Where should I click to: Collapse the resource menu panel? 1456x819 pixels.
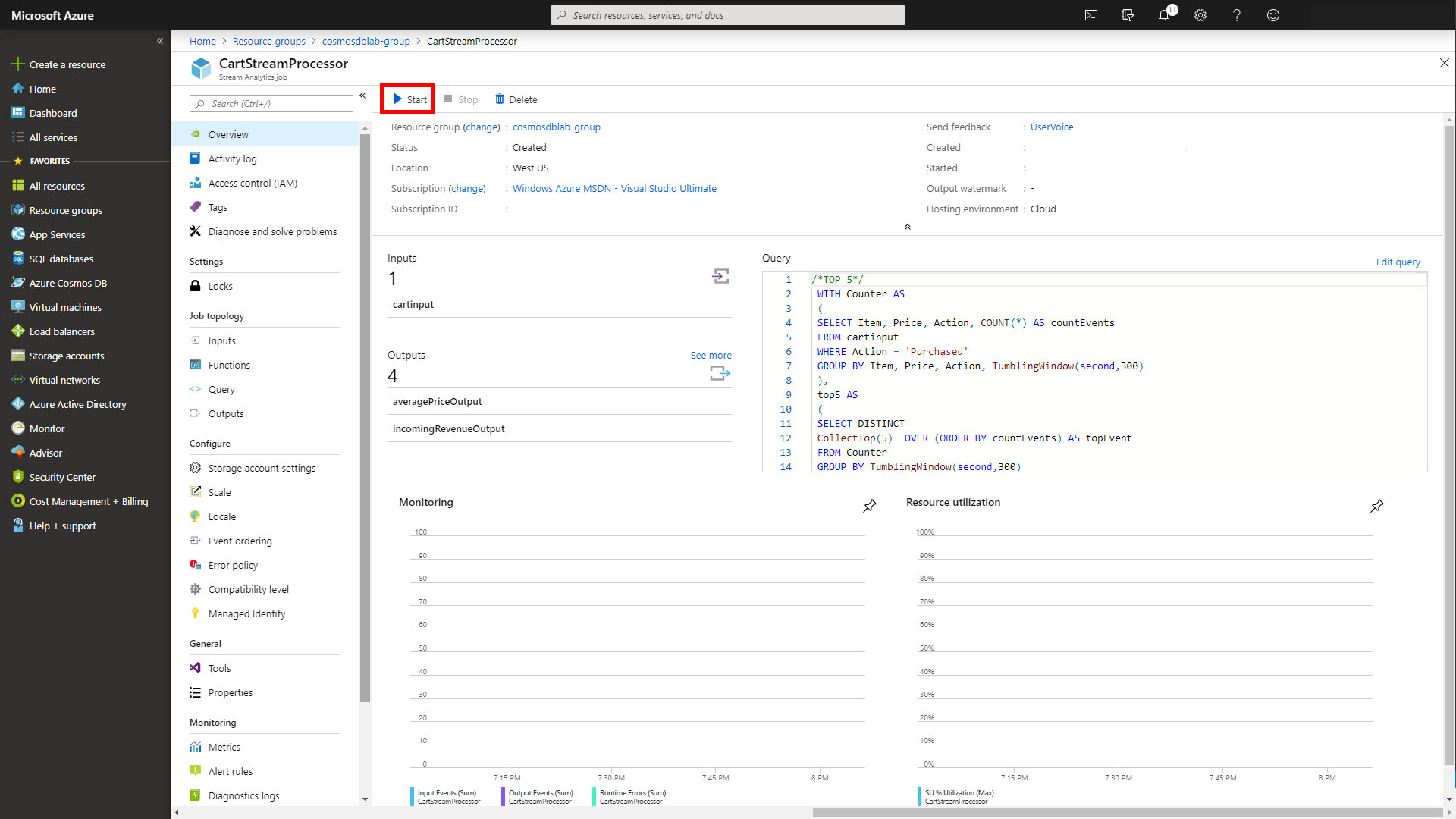(362, 96)
